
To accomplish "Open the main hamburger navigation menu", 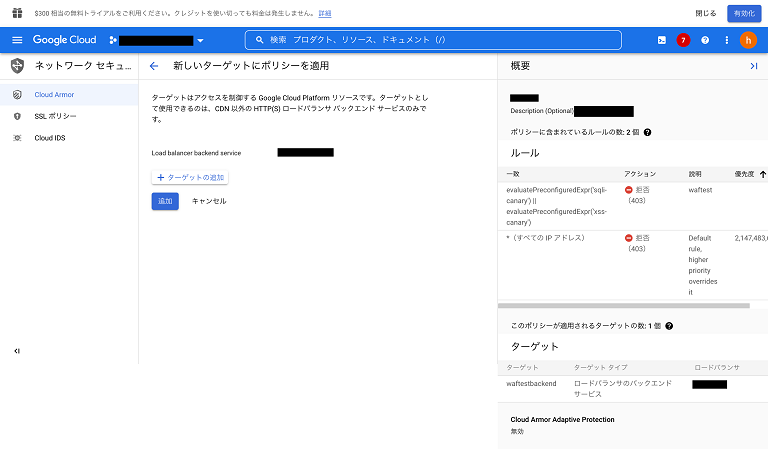I will point(17,40).
